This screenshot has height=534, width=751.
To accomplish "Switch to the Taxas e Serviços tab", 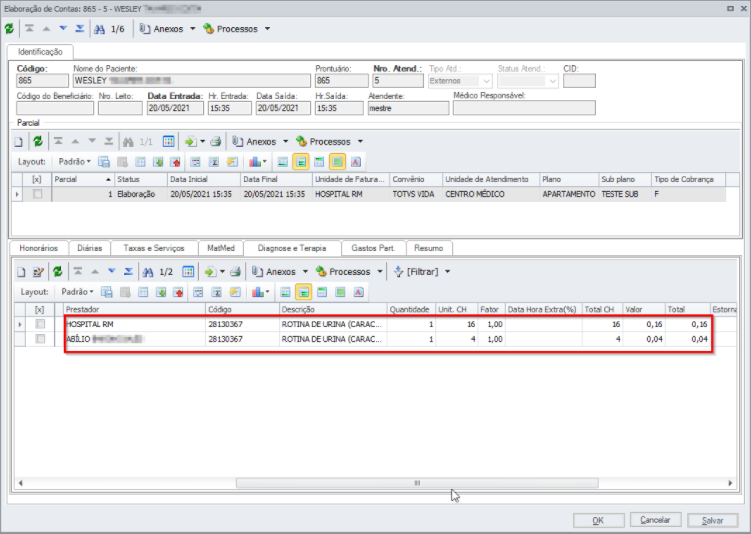I will pos(154,248).
